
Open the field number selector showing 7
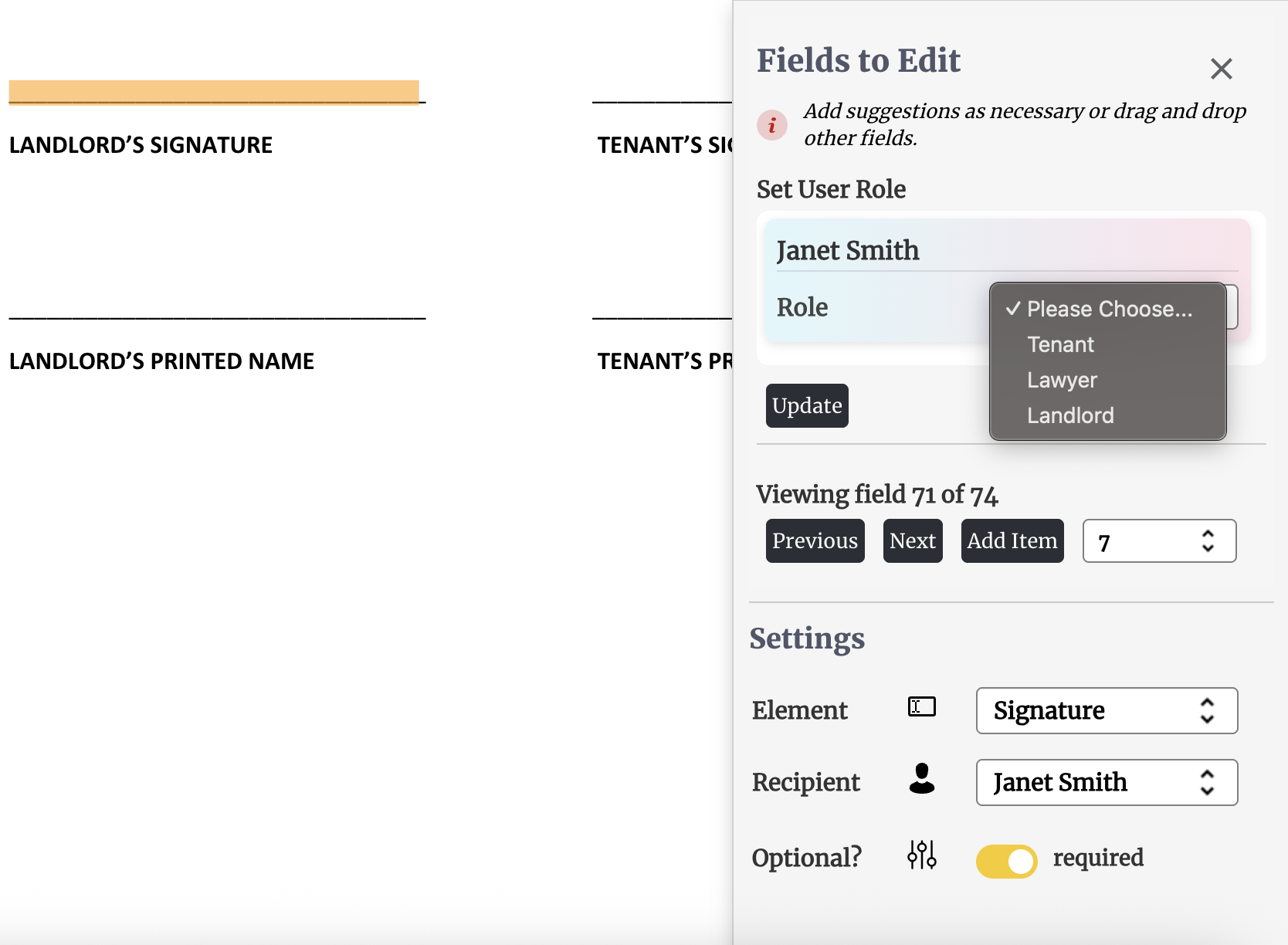(x=1158, y=541)
